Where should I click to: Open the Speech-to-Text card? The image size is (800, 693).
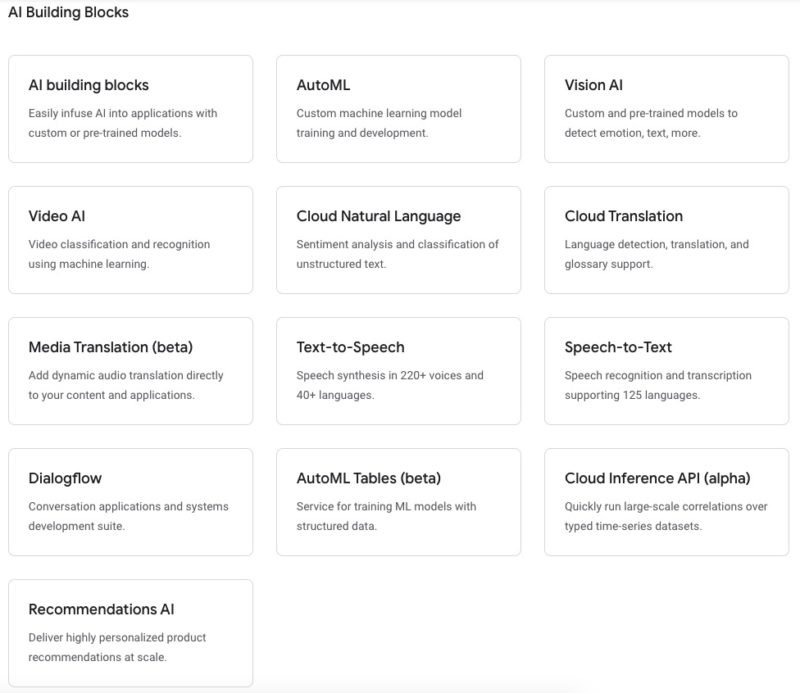666,371
